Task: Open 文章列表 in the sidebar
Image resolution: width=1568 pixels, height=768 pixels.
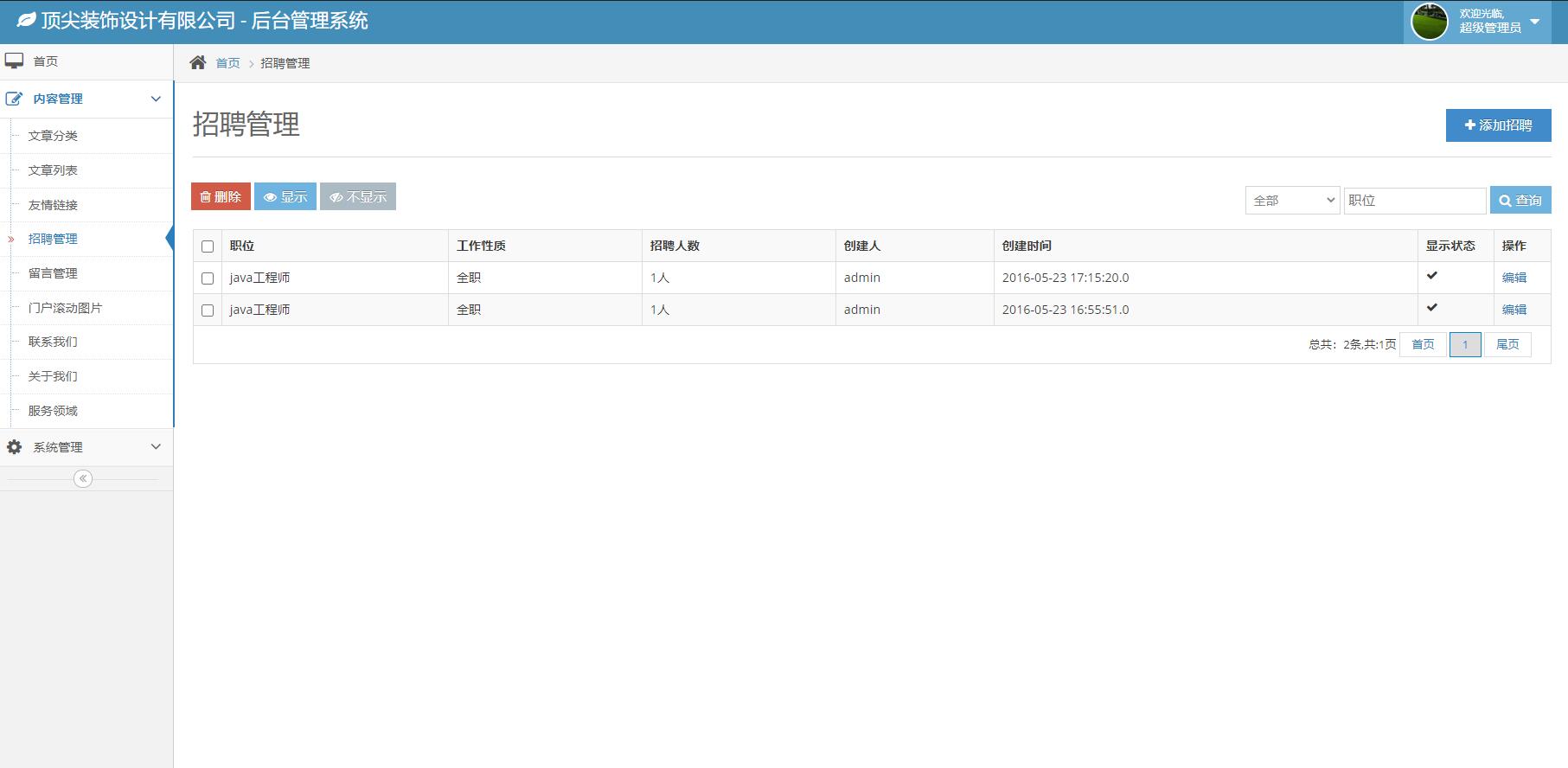Action: [x=53, y=170]
